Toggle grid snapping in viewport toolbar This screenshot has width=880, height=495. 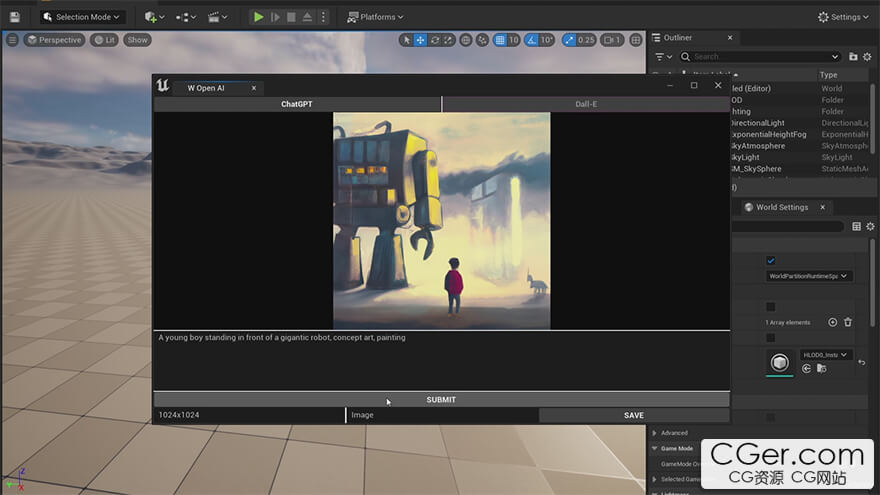(x=500, y=40)
